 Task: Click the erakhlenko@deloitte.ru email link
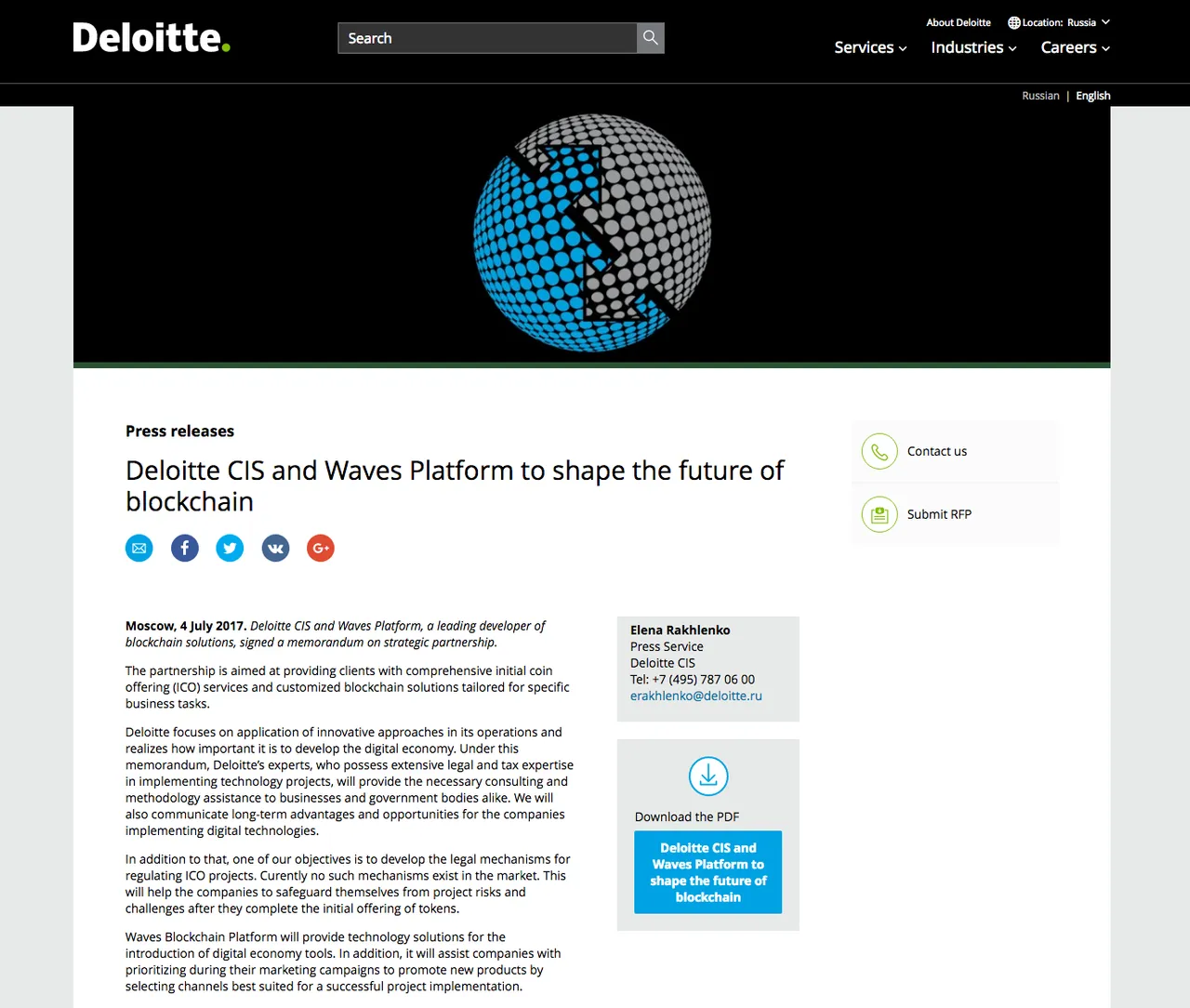tap(696, 696)
